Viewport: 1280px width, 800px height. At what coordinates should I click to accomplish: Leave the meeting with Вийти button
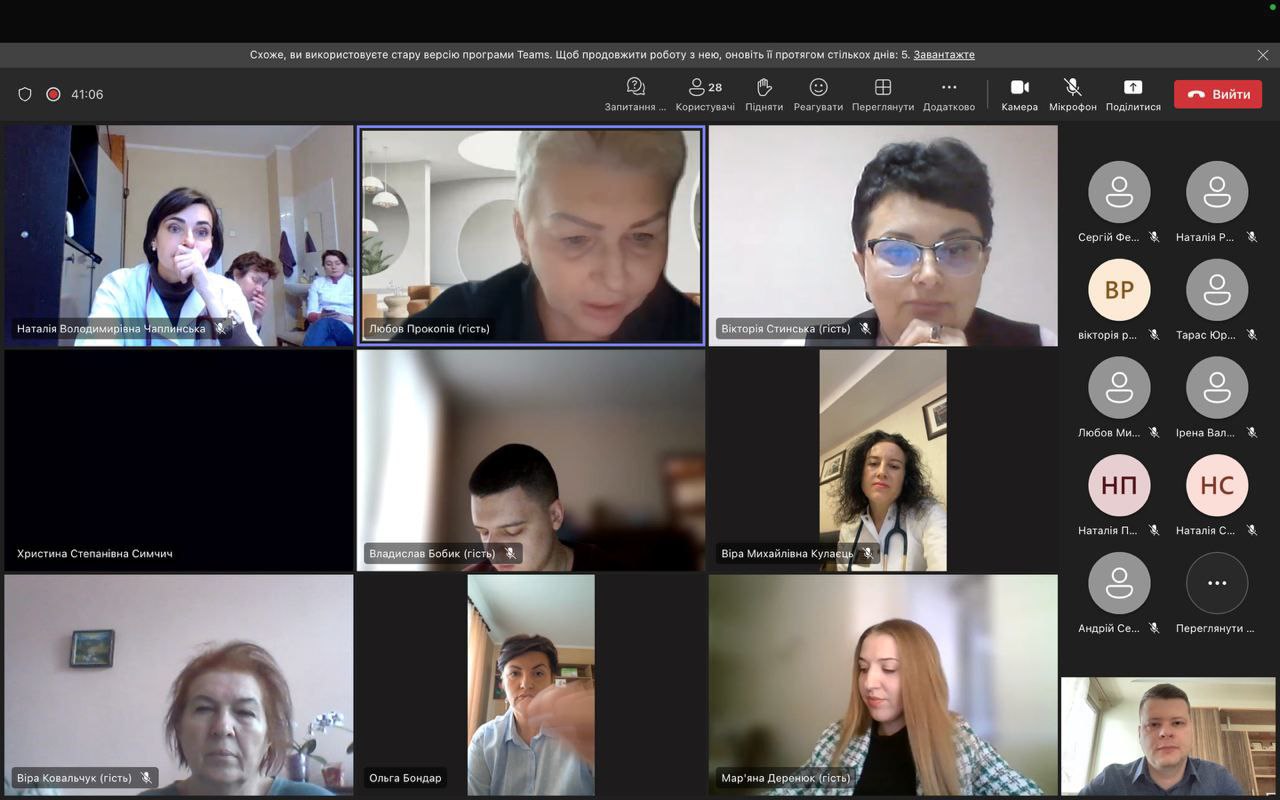click(x=1218, y=94)
